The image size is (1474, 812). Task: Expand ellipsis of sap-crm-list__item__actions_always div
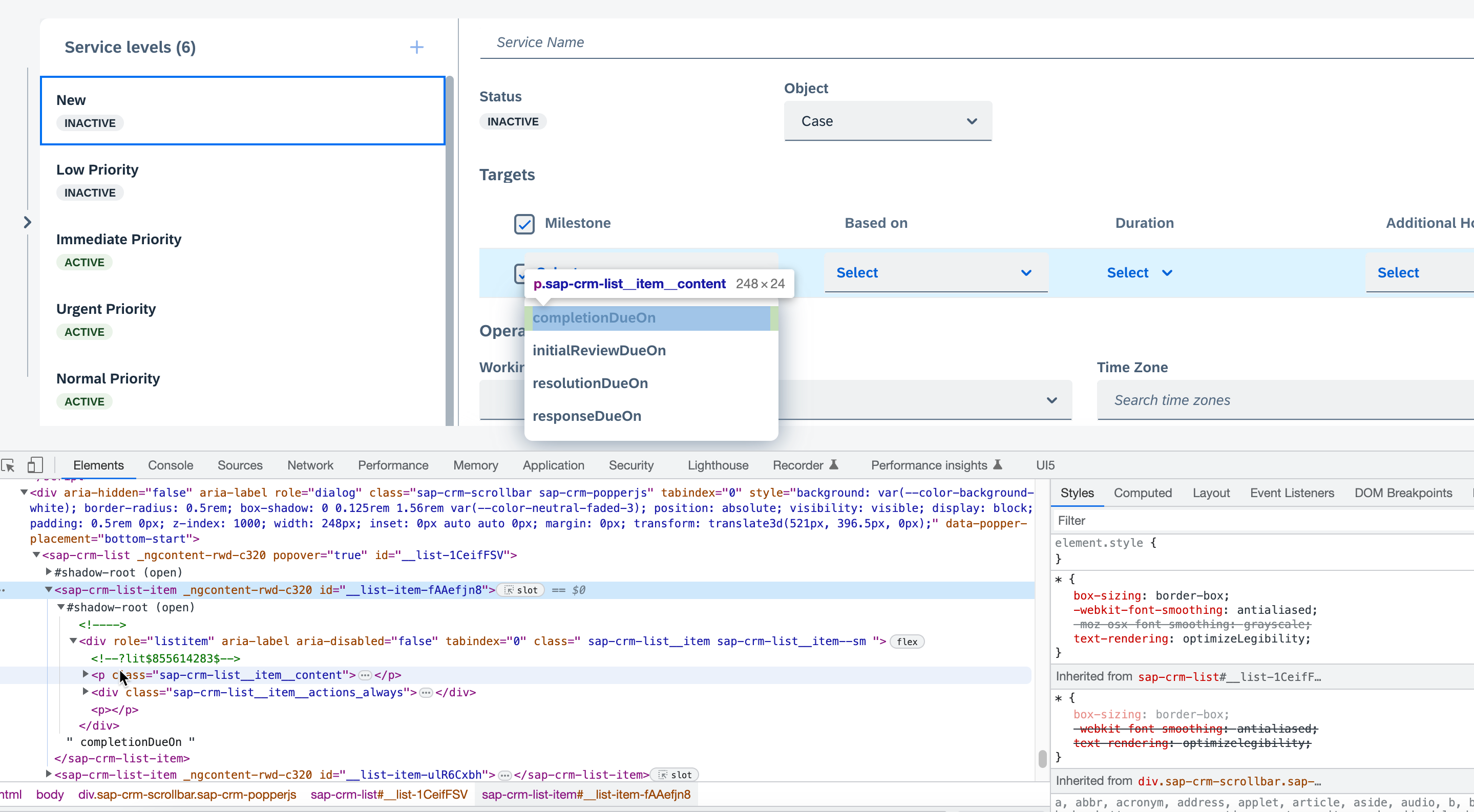coord(426,693)
